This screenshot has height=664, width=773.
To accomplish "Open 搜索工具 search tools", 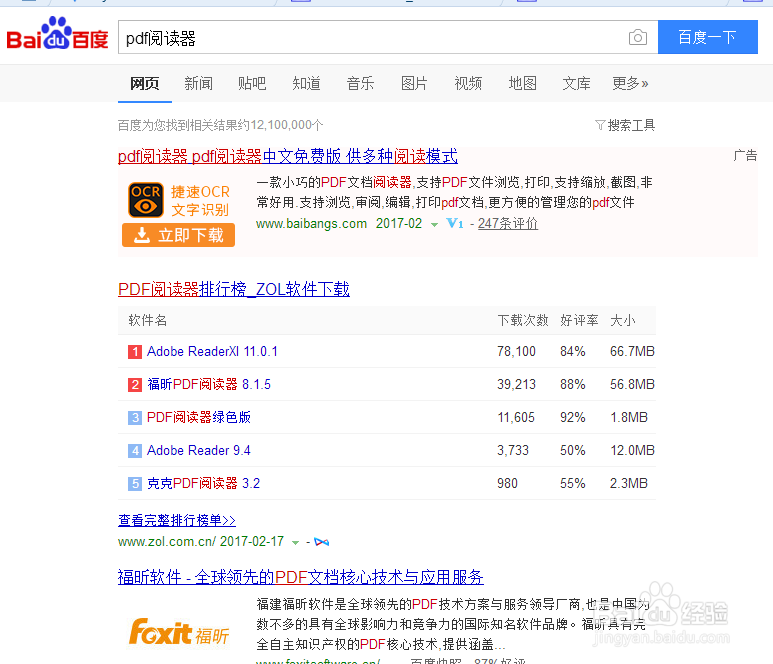I will tap(631, 125).
